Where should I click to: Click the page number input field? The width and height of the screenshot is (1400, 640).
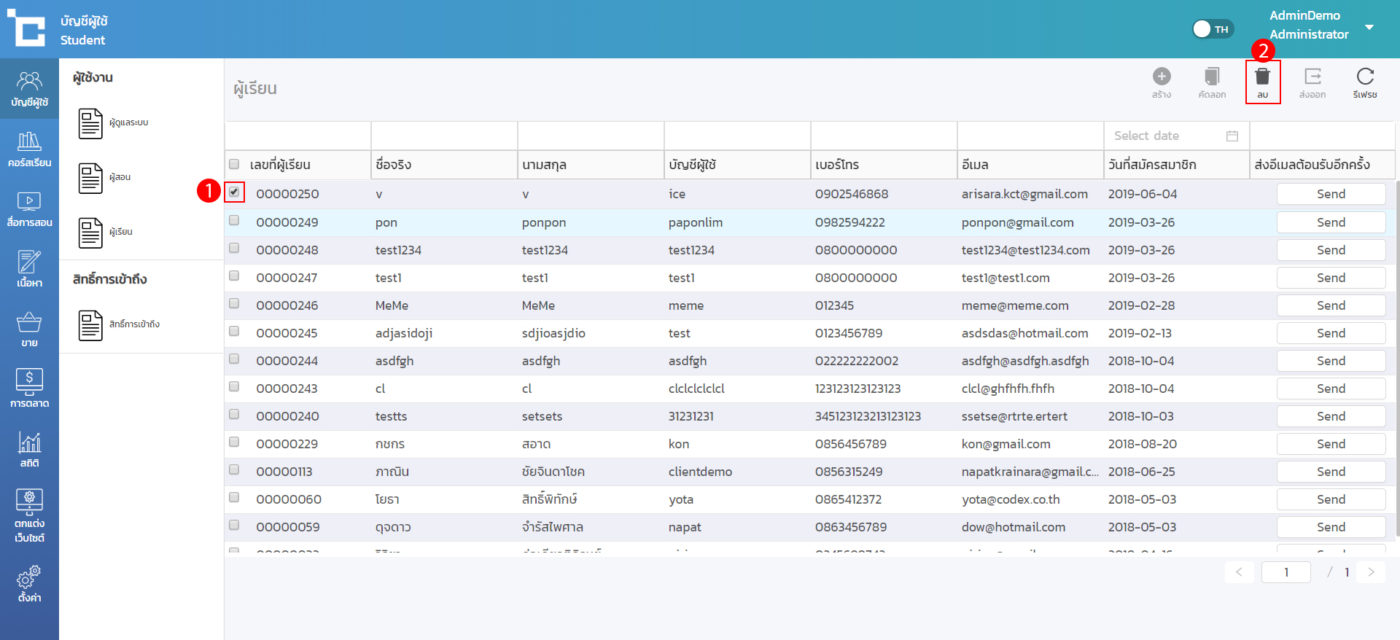tap(1285, 572)
